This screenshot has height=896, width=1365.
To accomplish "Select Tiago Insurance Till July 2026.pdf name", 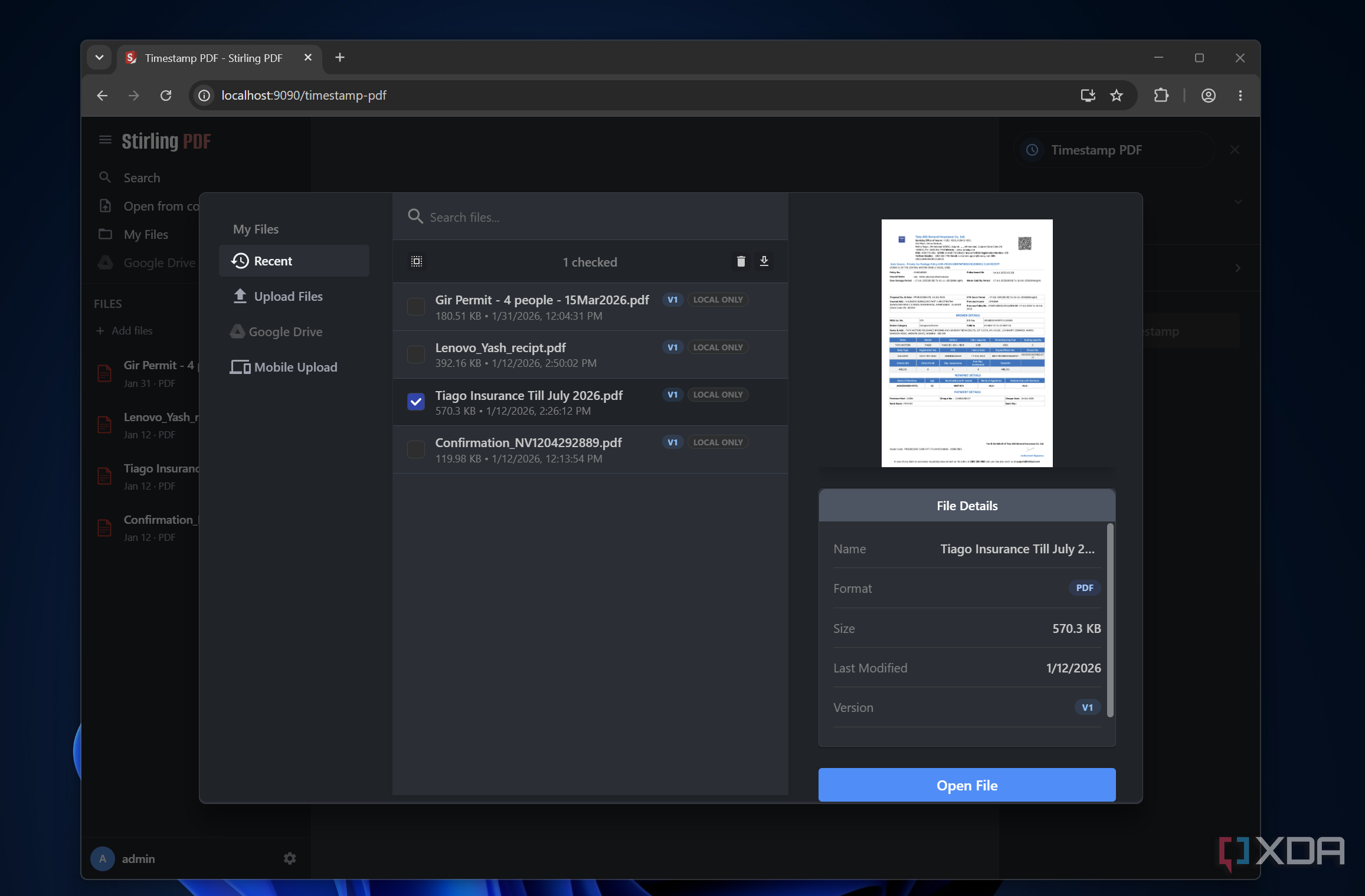I will (529, 395).
